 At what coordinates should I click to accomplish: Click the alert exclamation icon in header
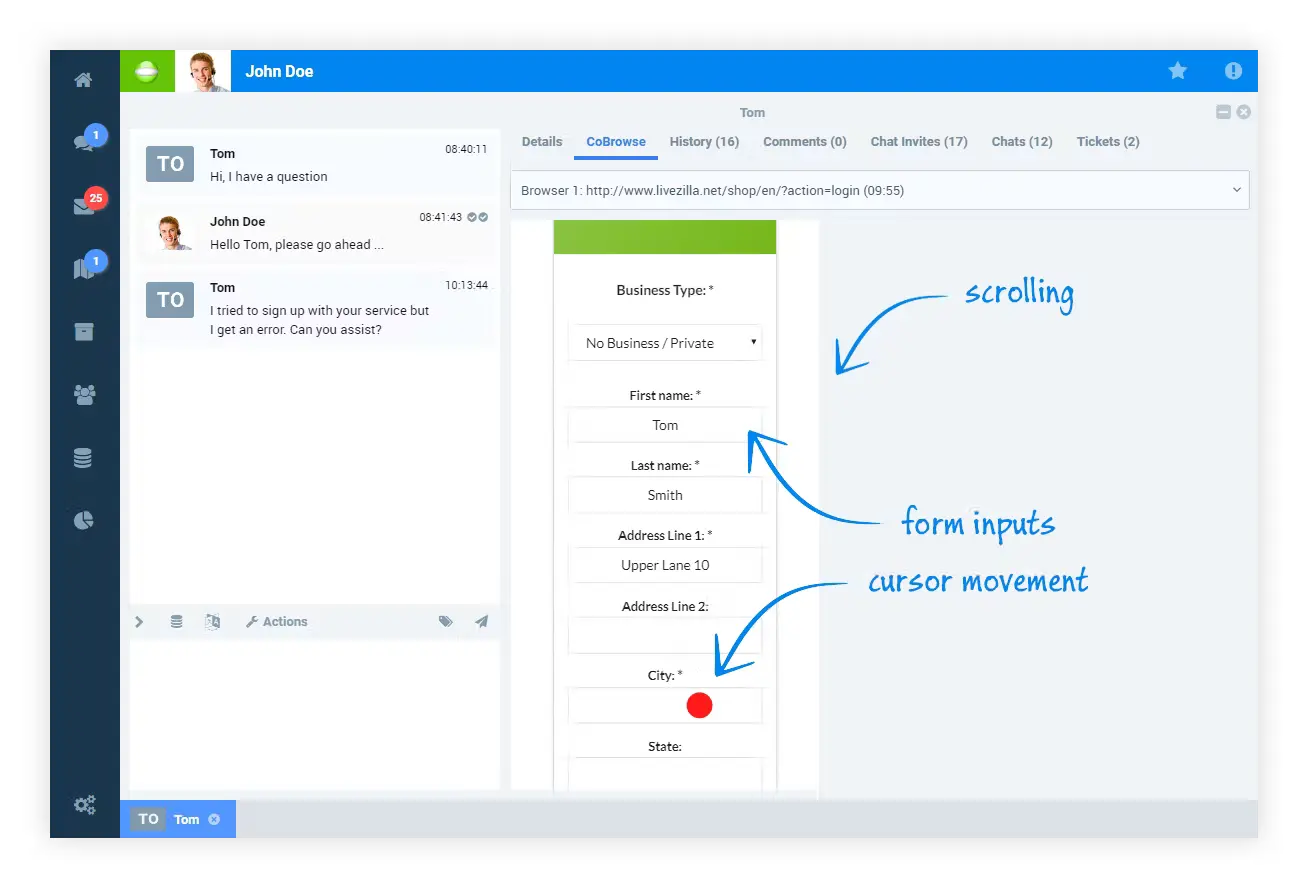(x=1233, y=71)
